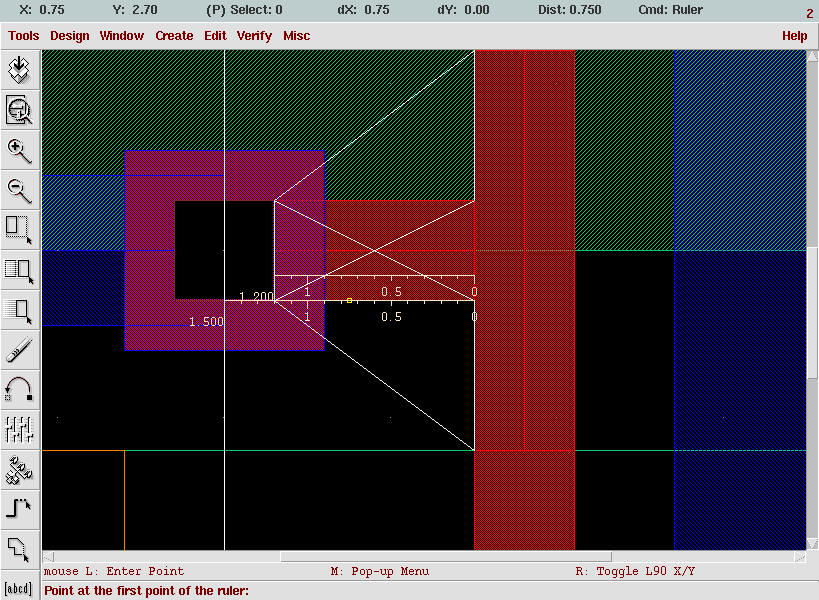Click 'M: Pop-up Menu' hint text
The width and height of the screenshot is (819, 600).
380,571
